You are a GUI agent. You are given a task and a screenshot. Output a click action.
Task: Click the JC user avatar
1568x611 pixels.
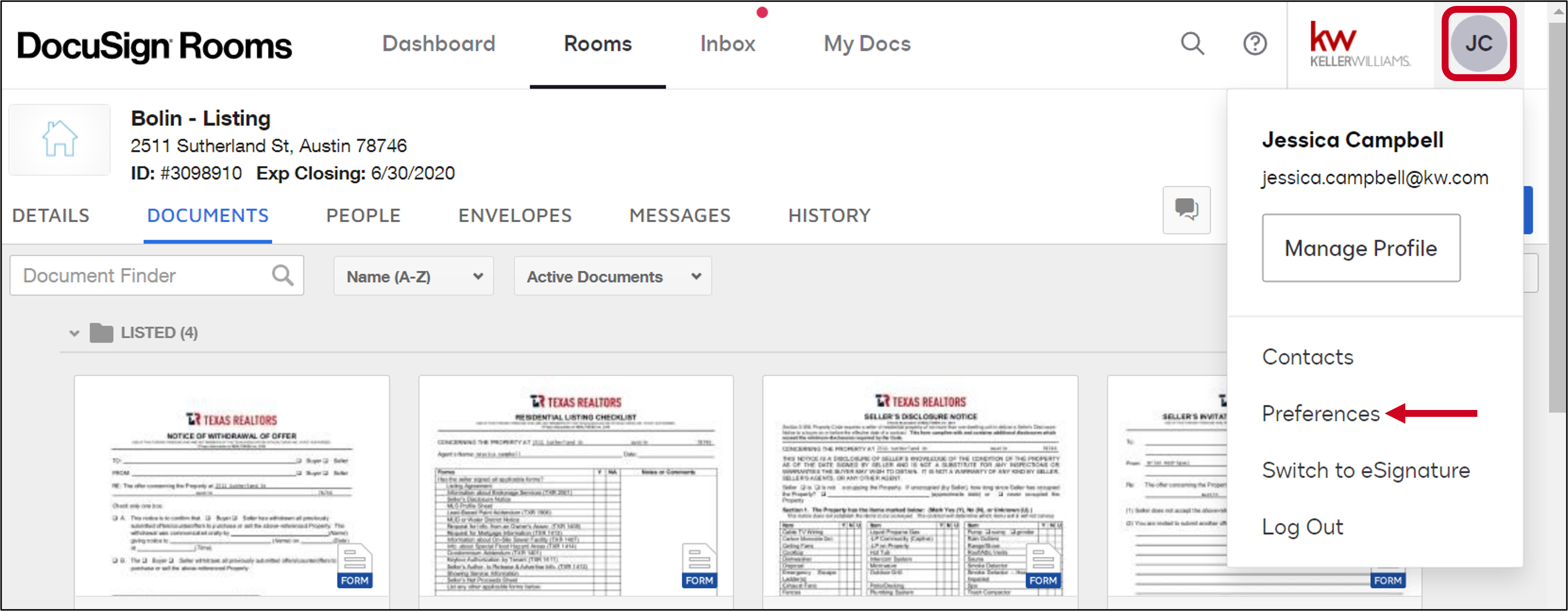click(1479, 44)
